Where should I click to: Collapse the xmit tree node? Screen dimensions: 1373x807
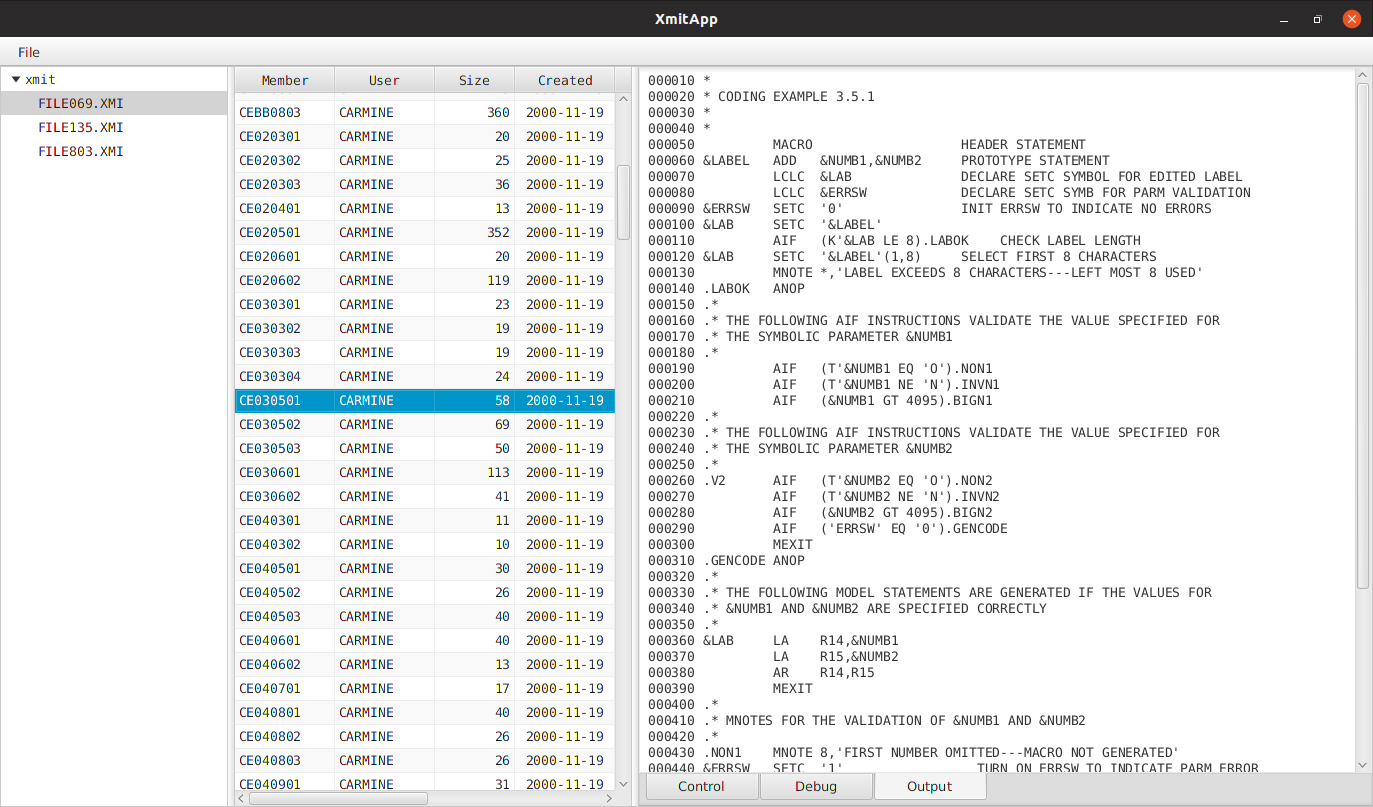(x=16, y=79)
